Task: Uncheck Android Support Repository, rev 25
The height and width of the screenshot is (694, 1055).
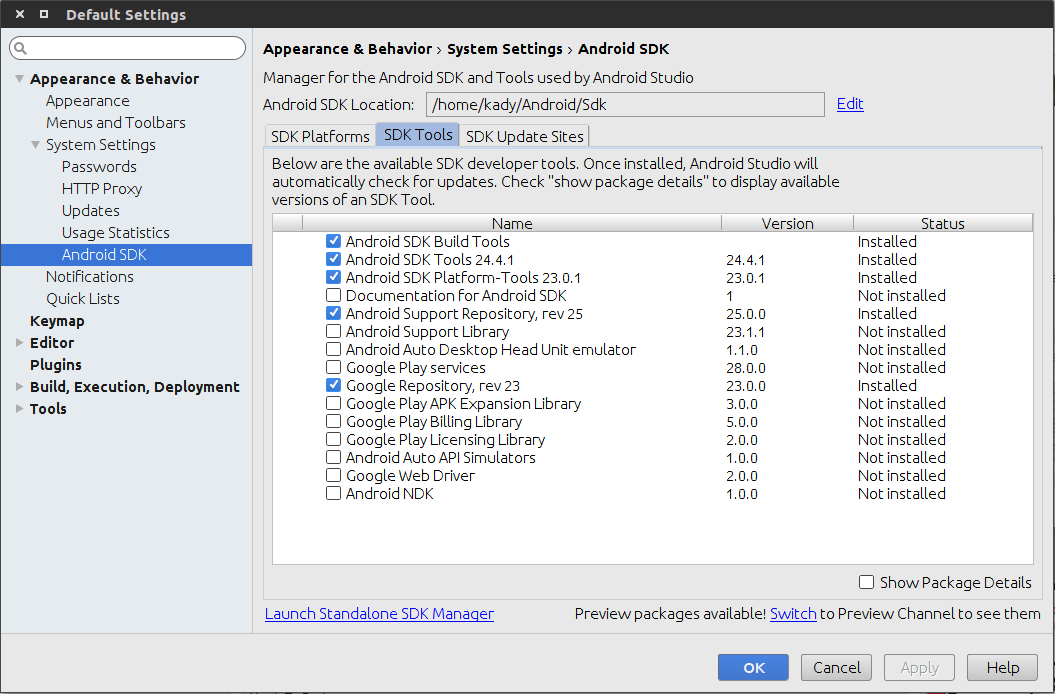Action: (x=333, y=313)
